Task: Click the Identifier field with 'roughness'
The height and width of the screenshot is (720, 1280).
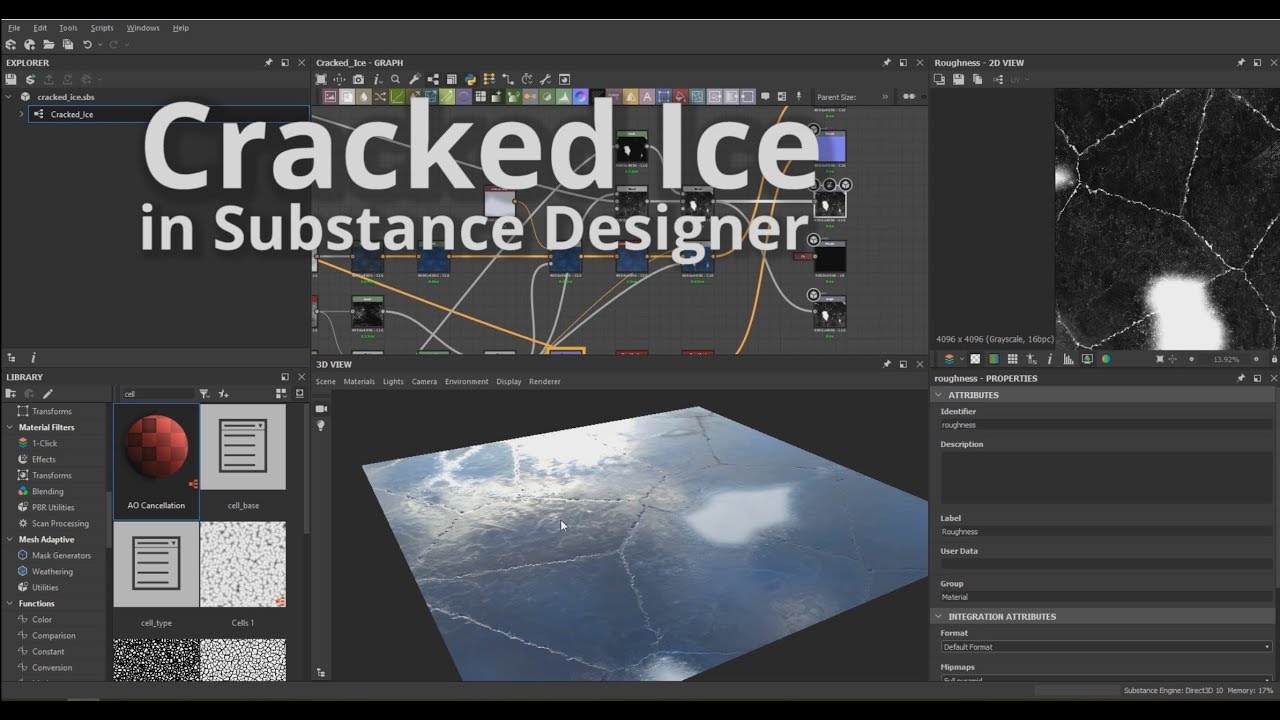Action: (x=1106, y=425)
